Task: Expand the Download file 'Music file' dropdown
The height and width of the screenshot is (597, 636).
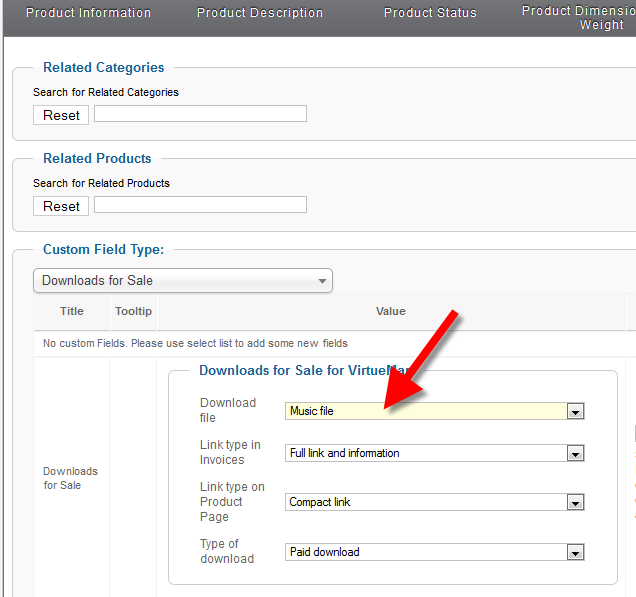Action: 434,411
